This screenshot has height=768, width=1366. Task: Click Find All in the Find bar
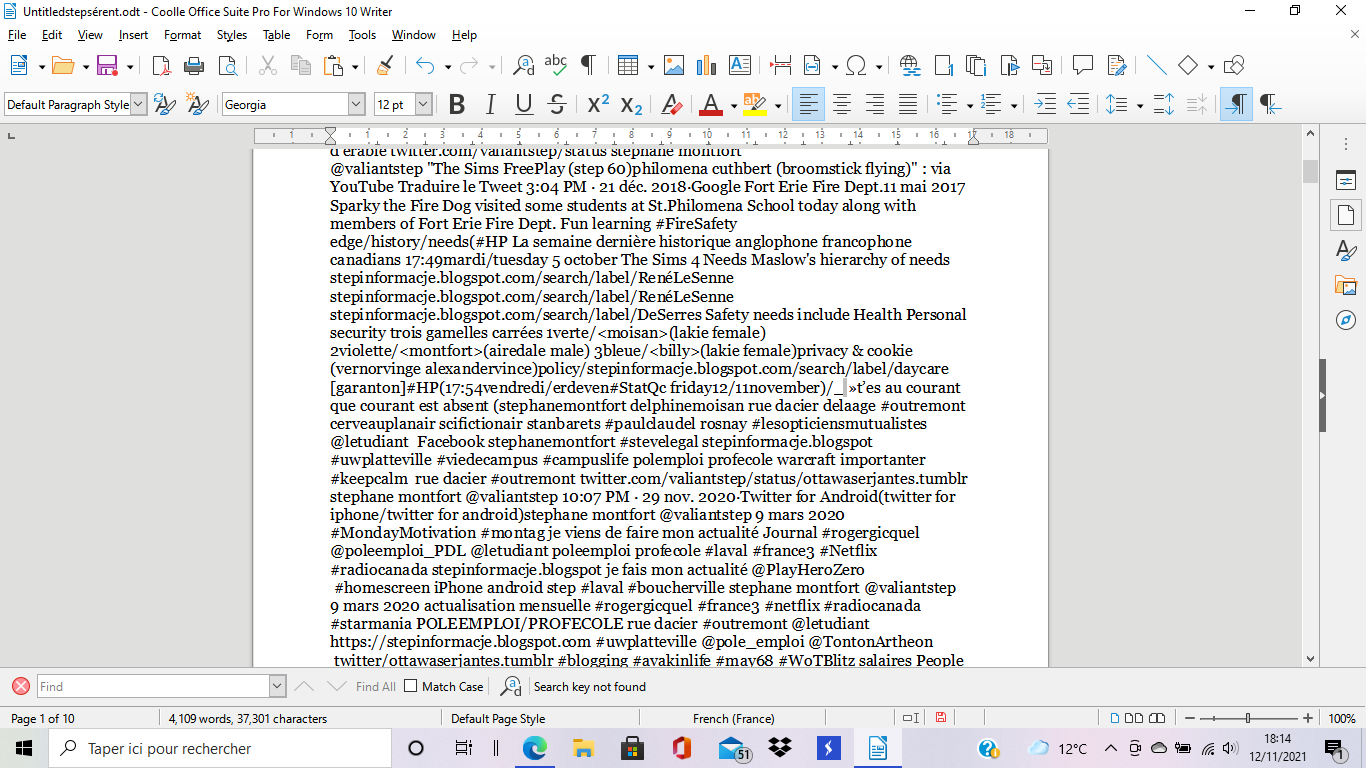pyautogui.click(x=376, y=686)
